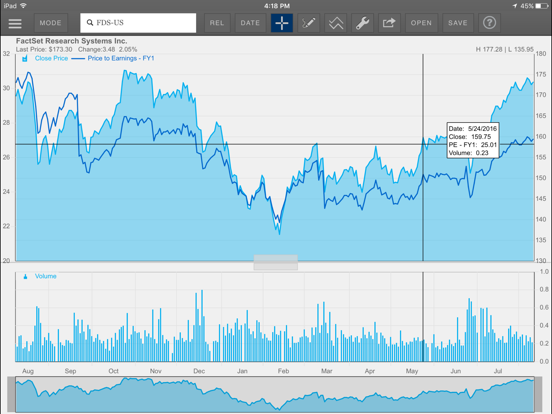552x414 pixels.
Task: Tap the REL button
Action: point(217,23)
